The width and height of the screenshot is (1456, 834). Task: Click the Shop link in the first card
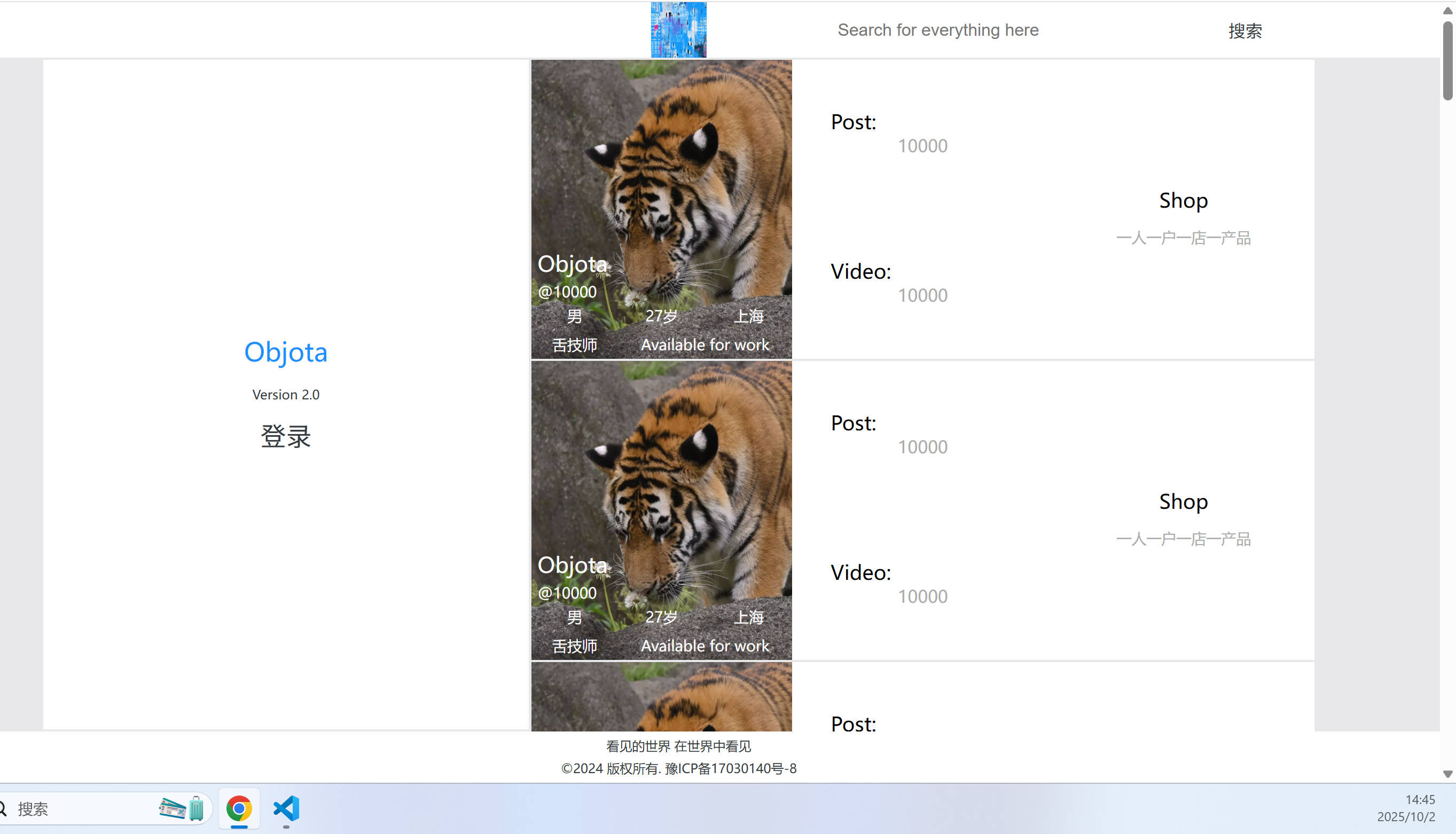(1183, 200)
